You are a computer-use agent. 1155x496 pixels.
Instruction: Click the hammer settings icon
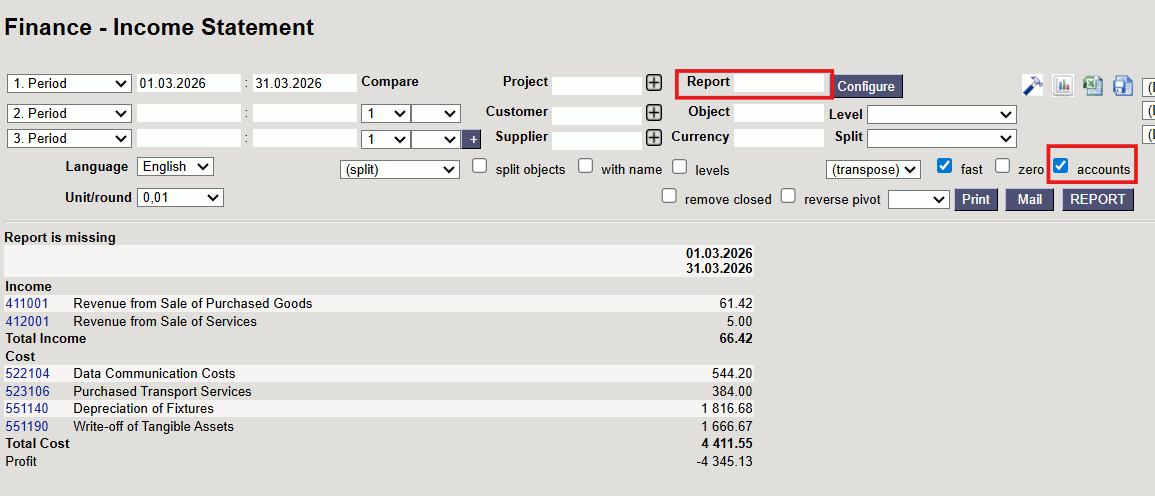pyautogui.click(x=1032, y=86)
